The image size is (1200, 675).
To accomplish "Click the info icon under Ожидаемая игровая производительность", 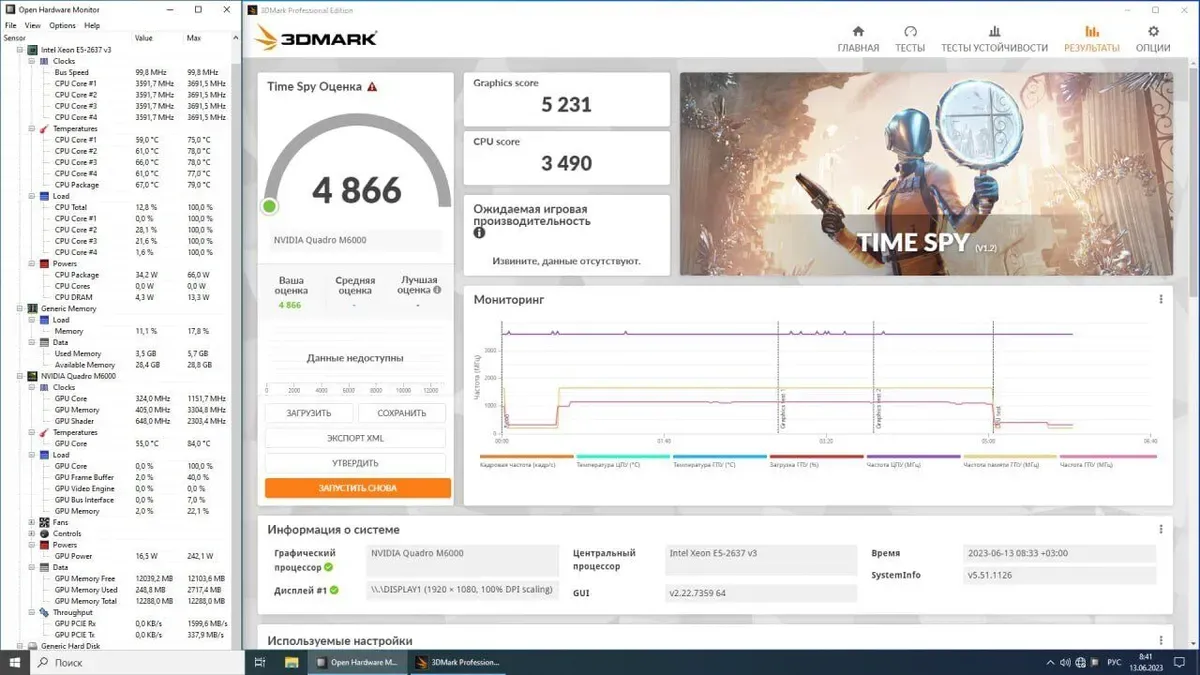I will [x=479, y=233].
